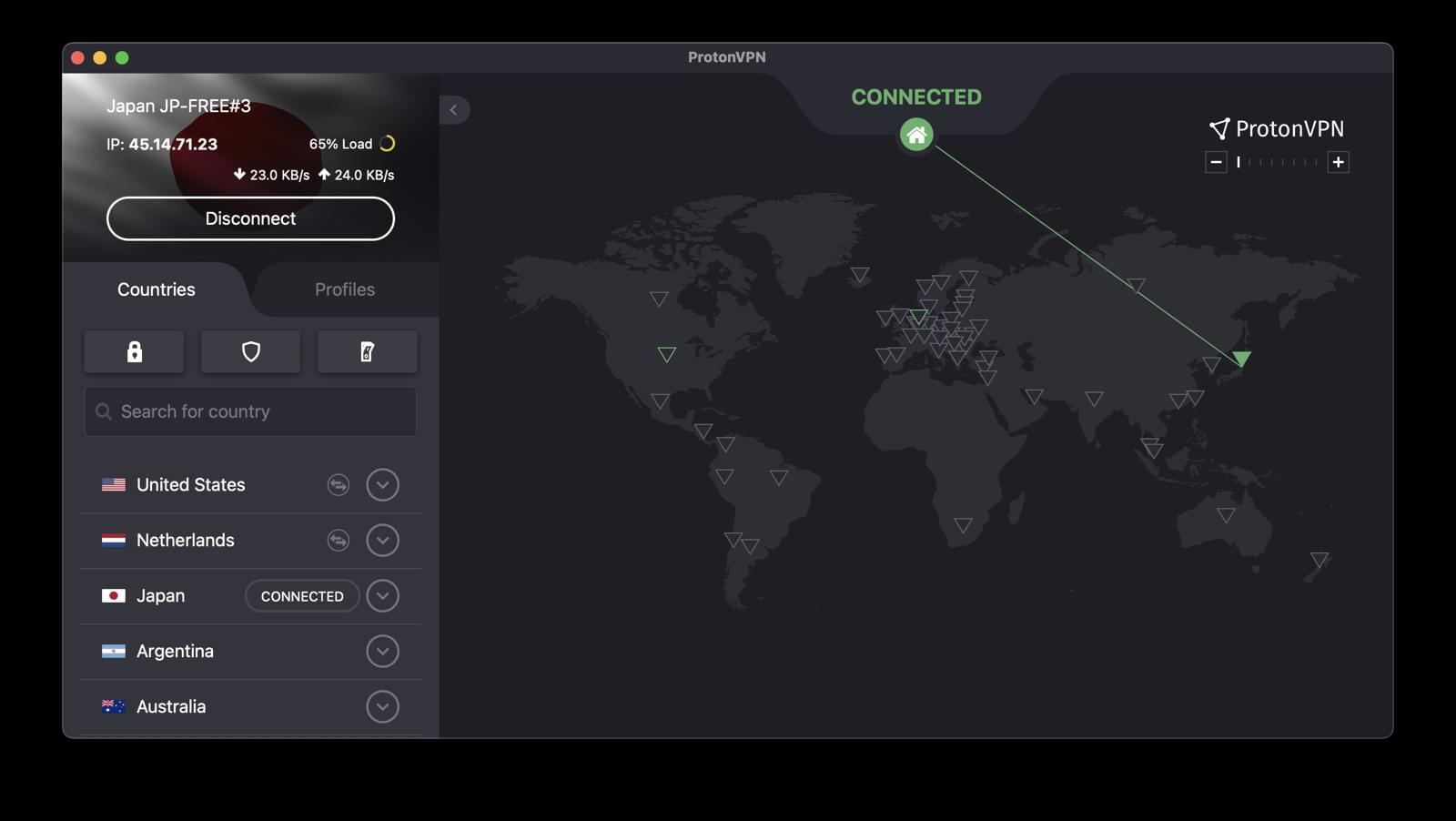The height and width of the screenshot is (821, 1456).
Task: Select the New Zealand server marker
Action: 1319,559
